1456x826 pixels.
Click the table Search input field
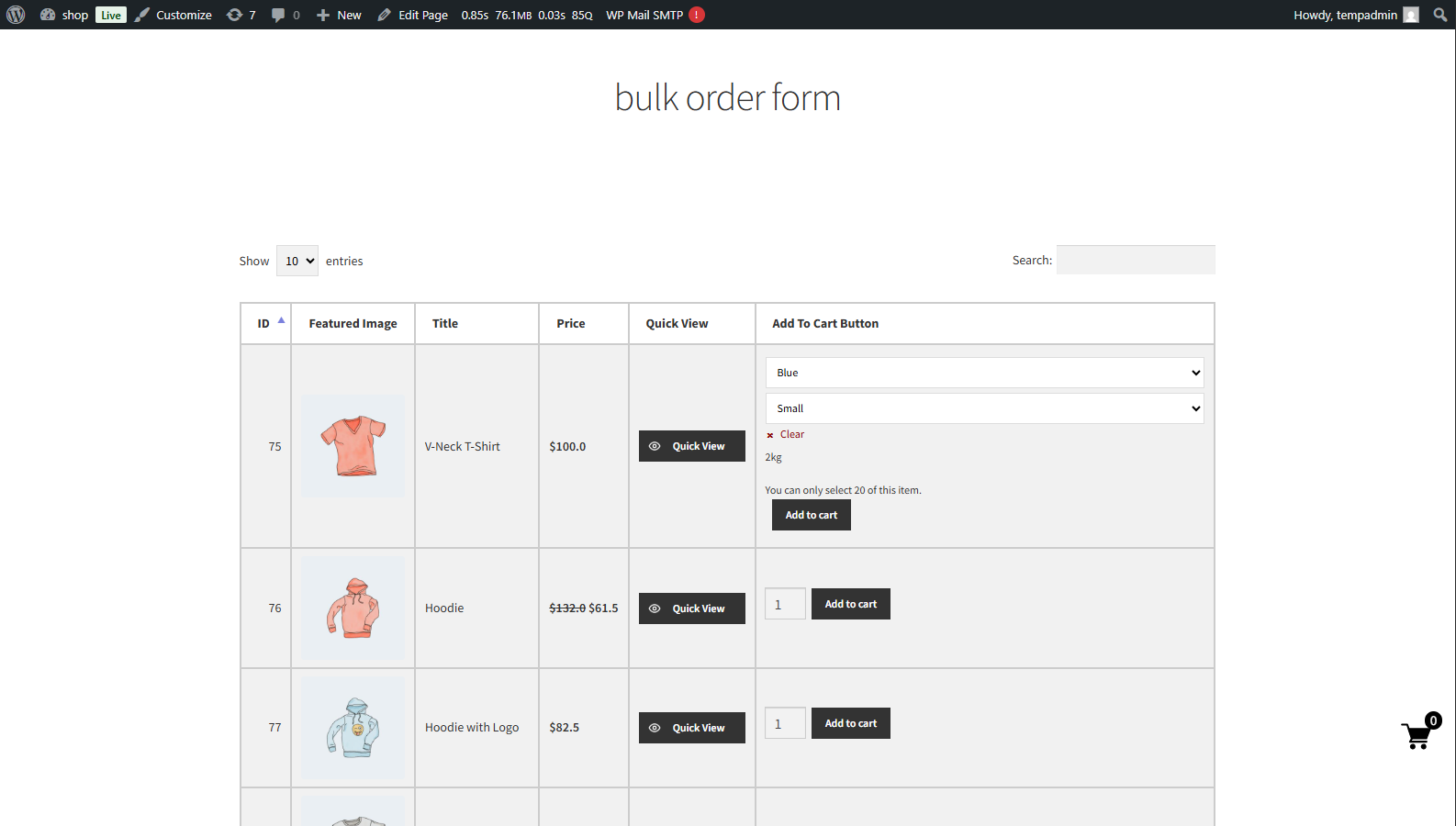pos(1135,260)
